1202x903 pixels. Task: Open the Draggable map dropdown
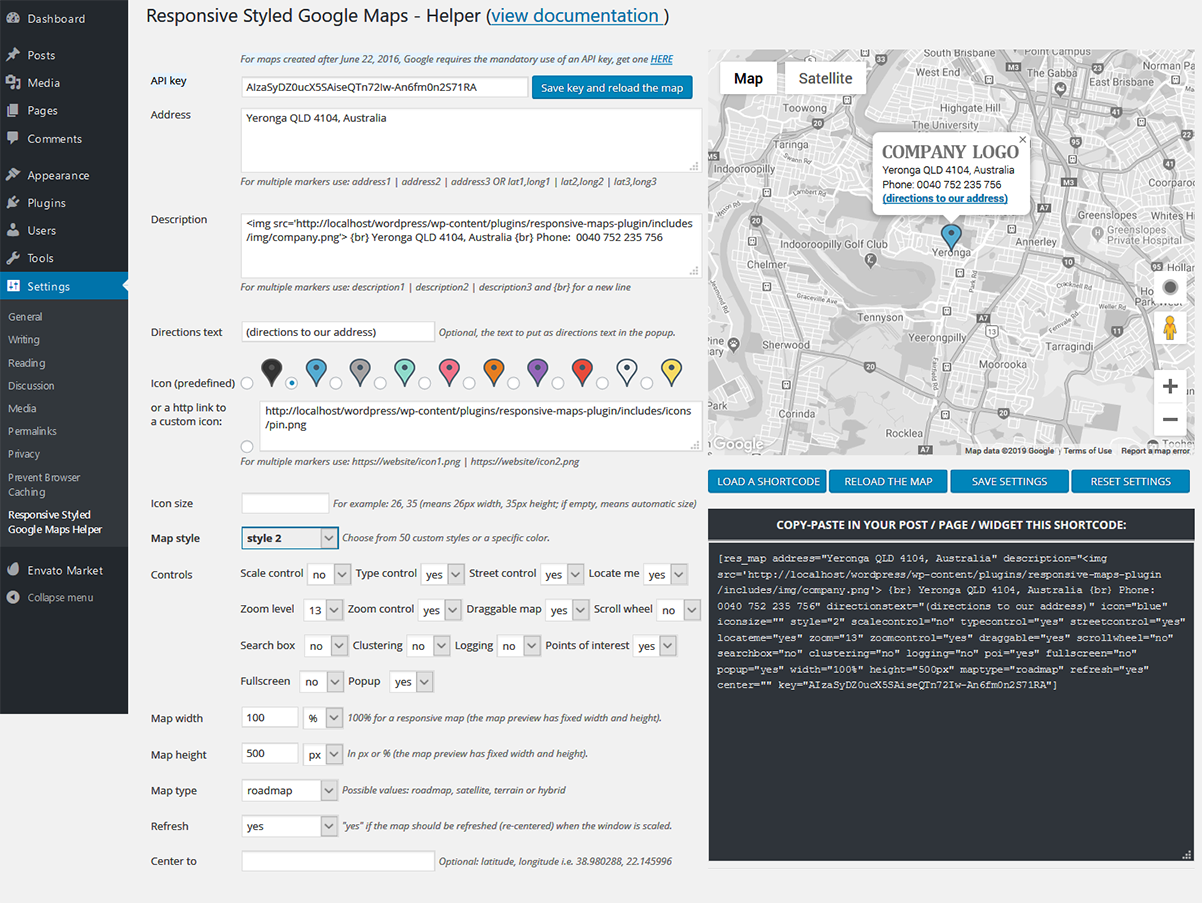567,610
